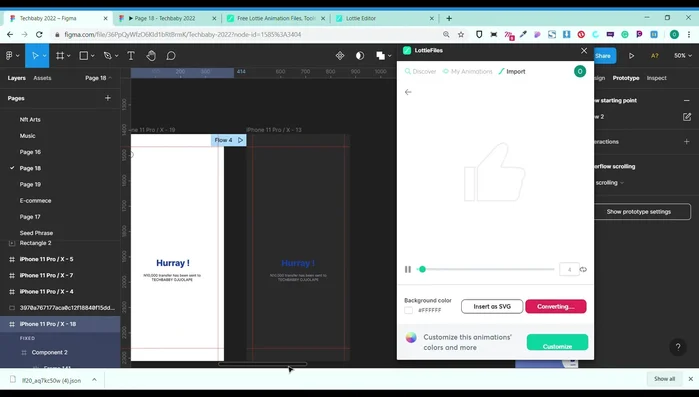This screenshot has height=397, width=699.
Task: Click the Create component icon
Action: (x=340, y=56)
